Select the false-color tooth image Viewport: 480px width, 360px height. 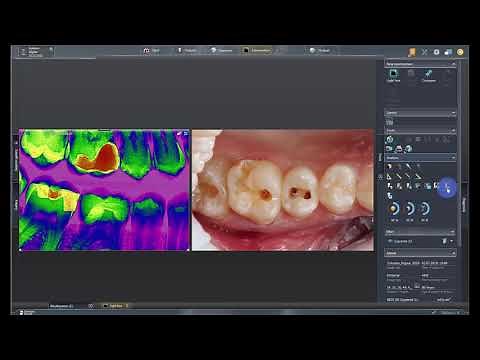104,190
